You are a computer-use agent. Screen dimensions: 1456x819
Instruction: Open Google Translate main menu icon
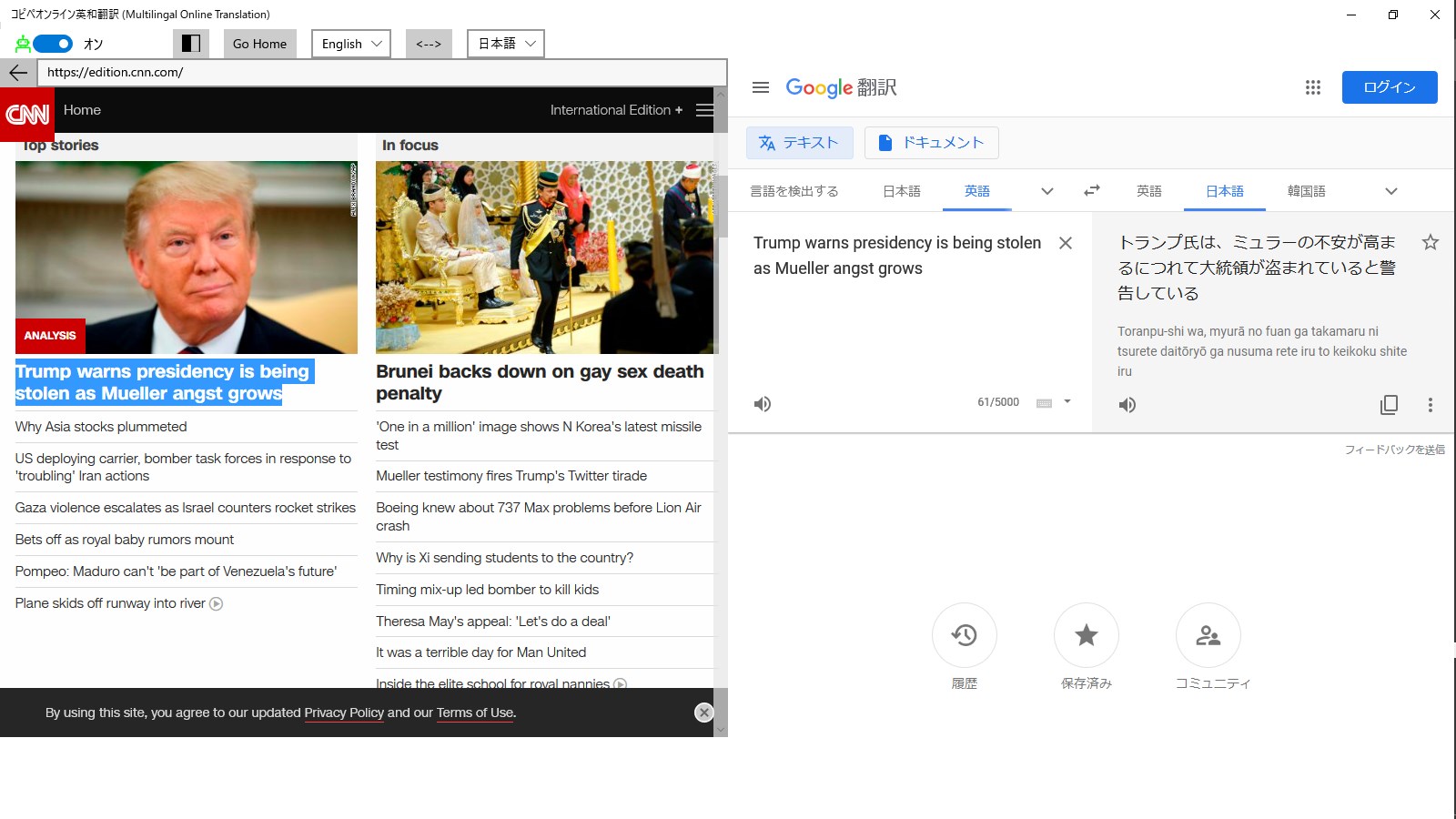tap(761, 87)
